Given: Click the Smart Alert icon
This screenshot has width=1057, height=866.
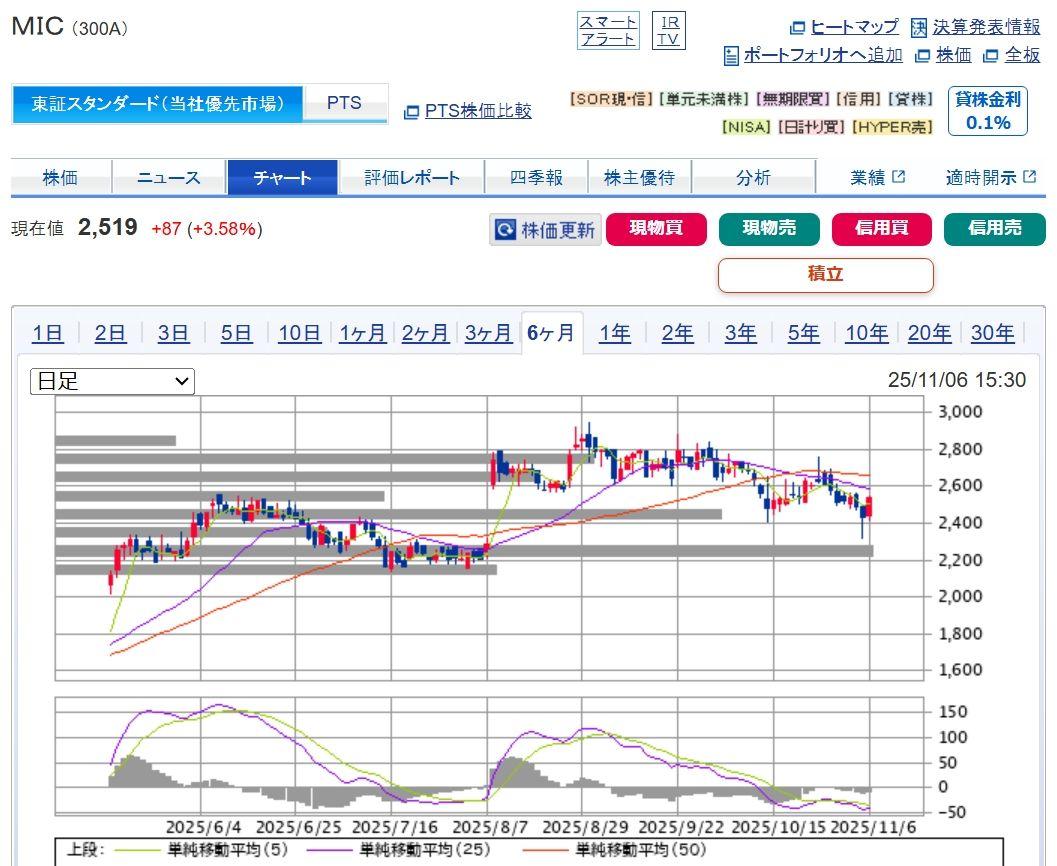Looking at the screenshot, I should 608,30.
